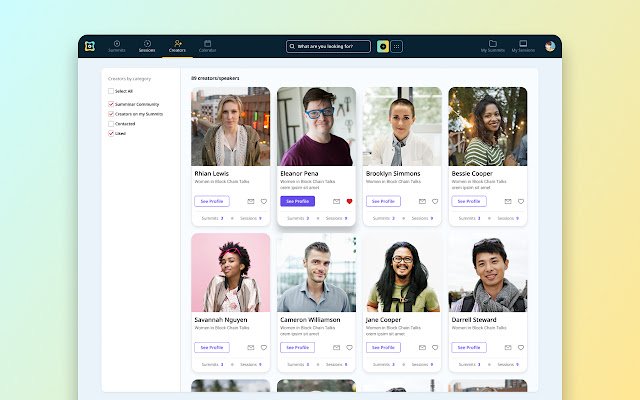Open Jane Cooper's profile photo
This screenshot has width=640, height=400.
402,273
